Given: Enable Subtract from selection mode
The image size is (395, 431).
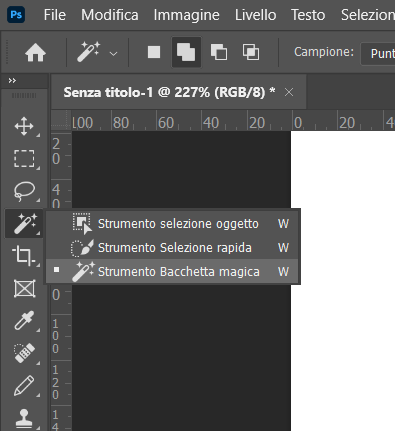Looking at the screenshot, I should (x=219, y=52).
